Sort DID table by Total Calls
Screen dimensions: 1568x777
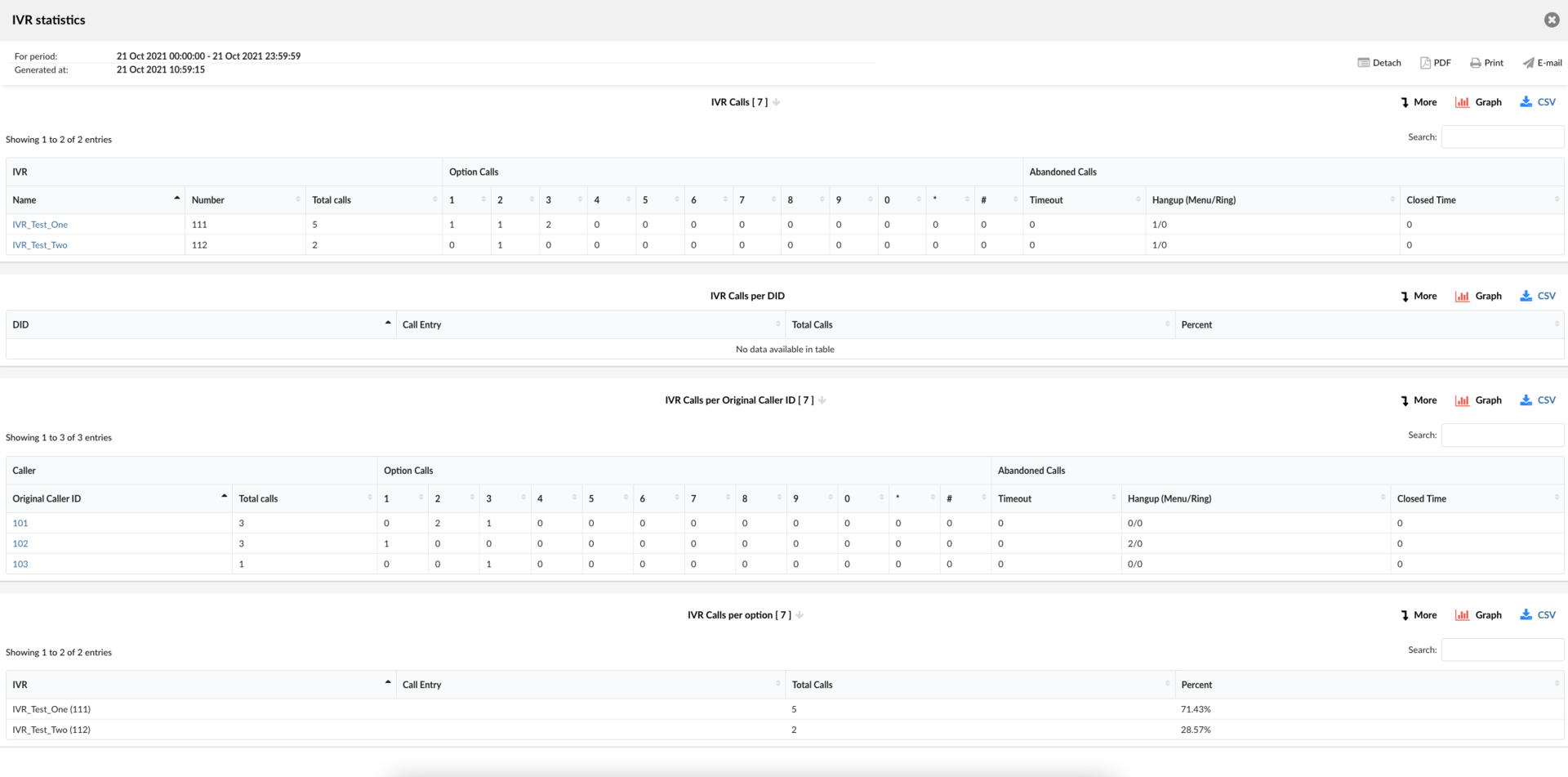[980, 325]
